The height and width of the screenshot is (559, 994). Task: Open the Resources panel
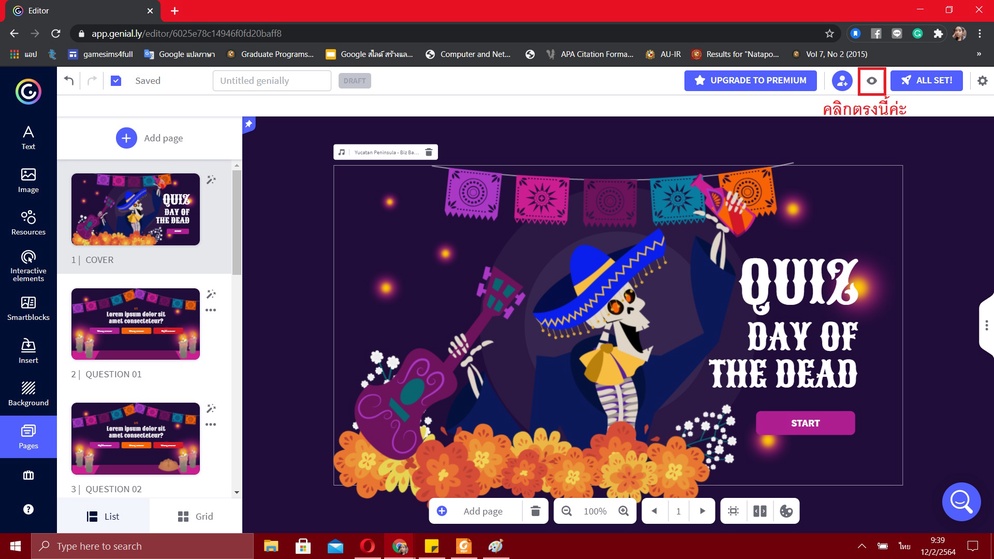(x=28, y=223)
